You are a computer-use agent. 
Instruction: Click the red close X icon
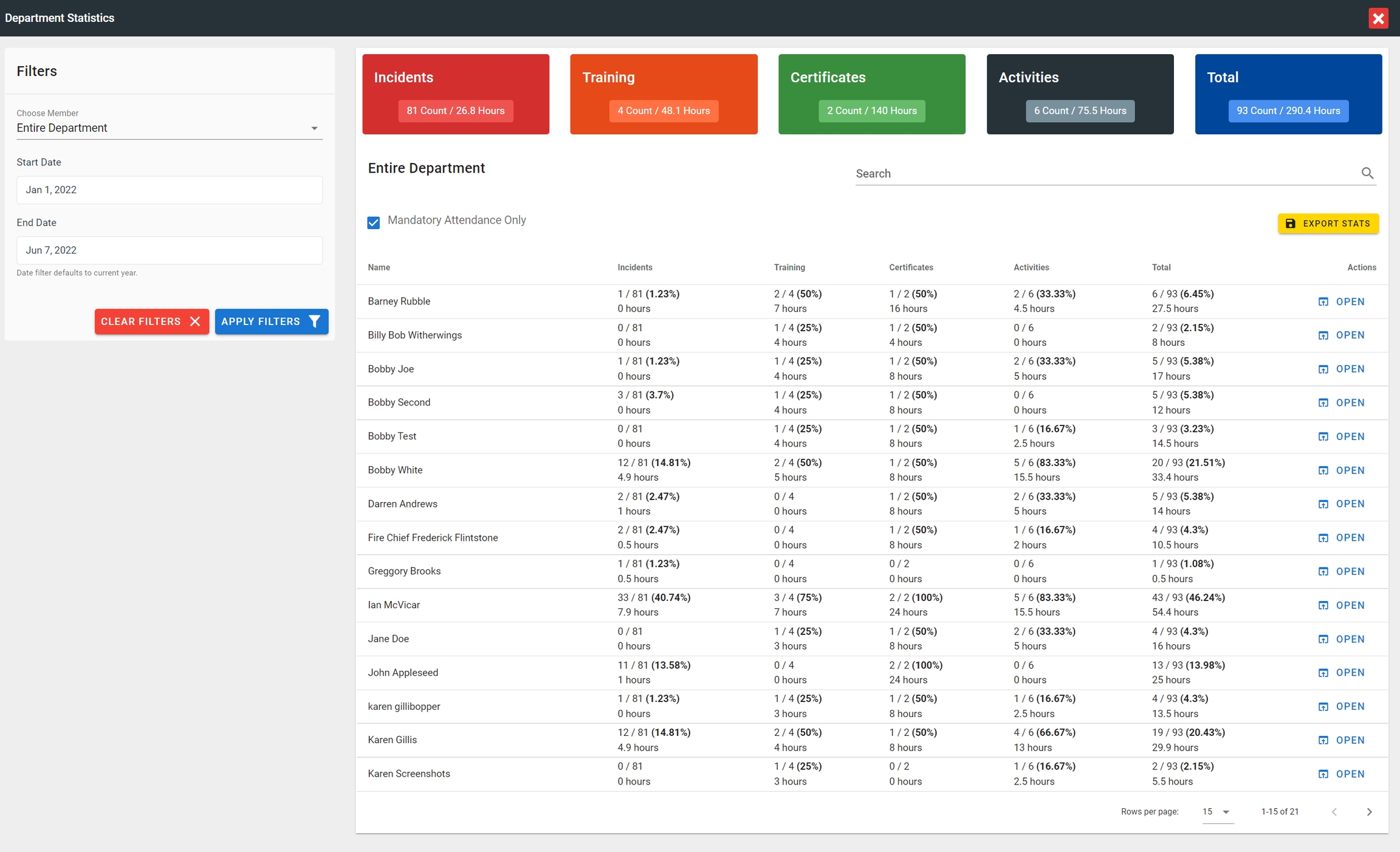1378,18
